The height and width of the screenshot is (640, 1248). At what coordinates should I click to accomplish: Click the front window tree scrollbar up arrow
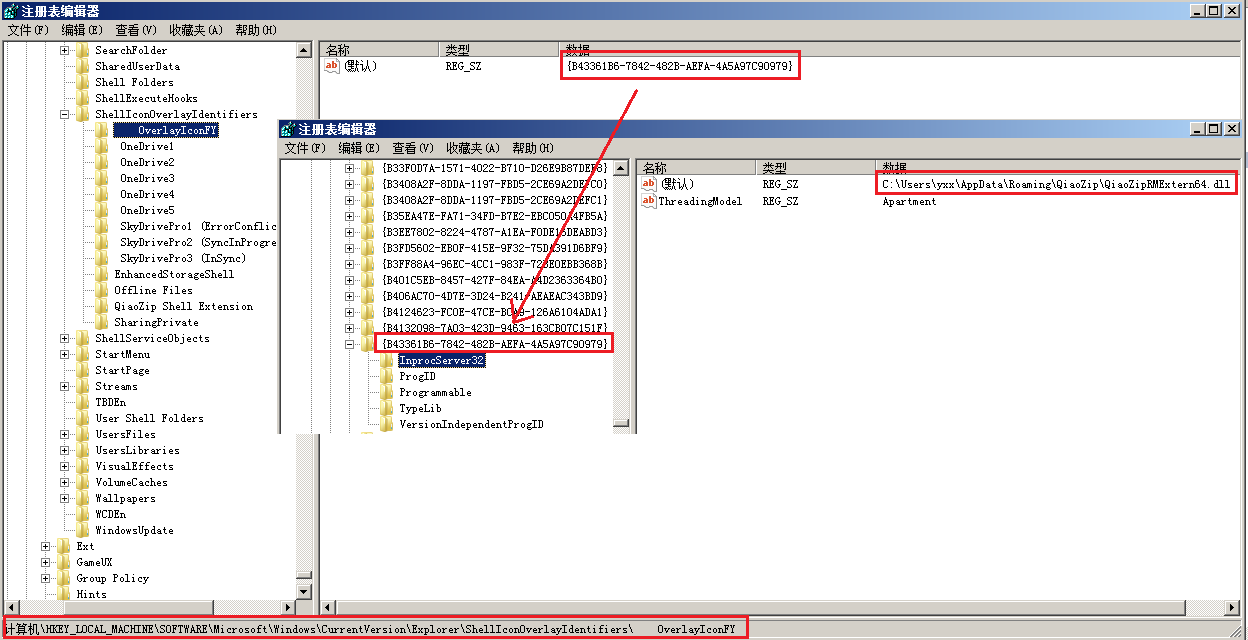click(x=621, y=167)
